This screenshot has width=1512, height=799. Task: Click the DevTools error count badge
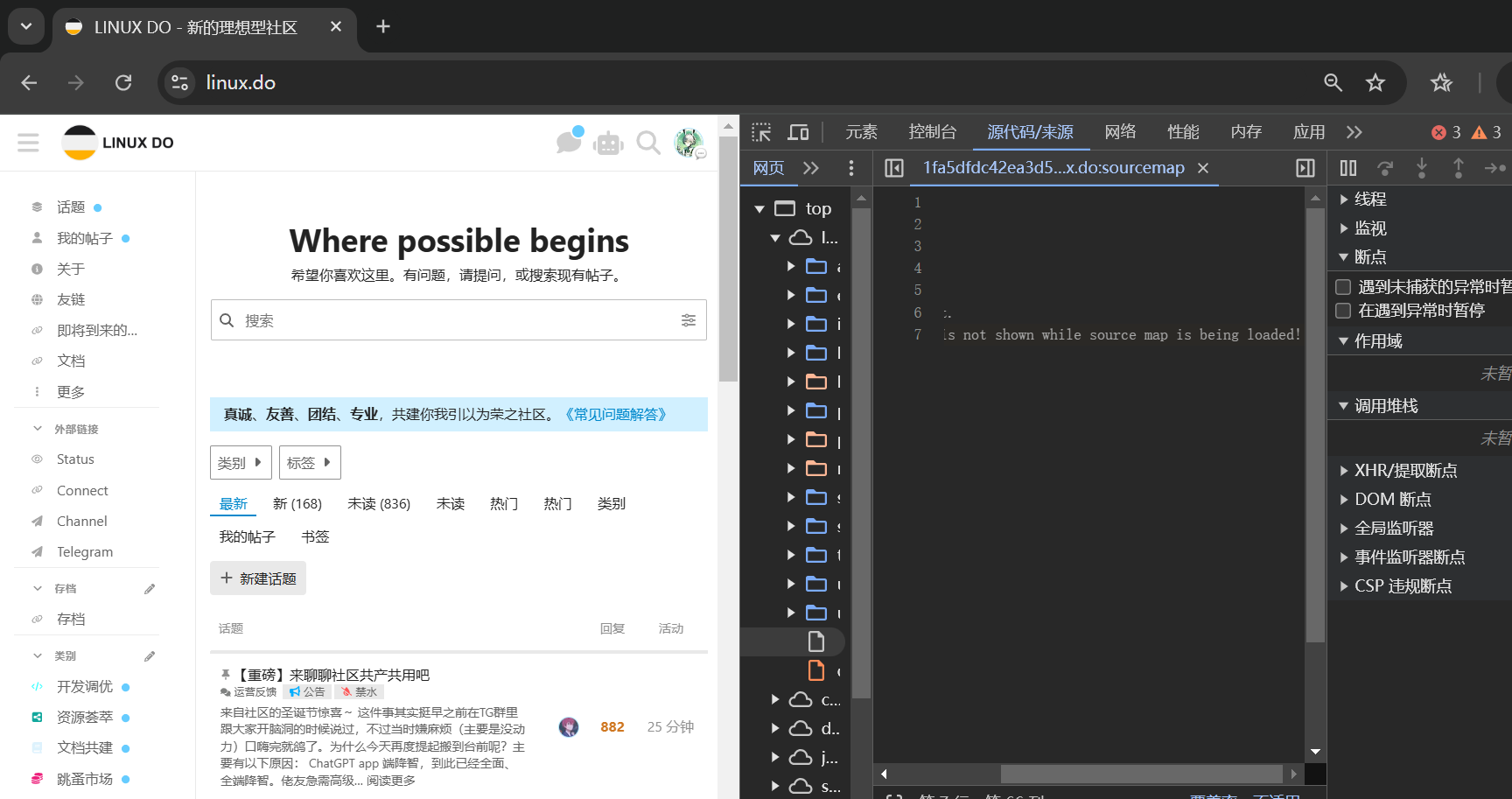click(x=1445, y=132)
